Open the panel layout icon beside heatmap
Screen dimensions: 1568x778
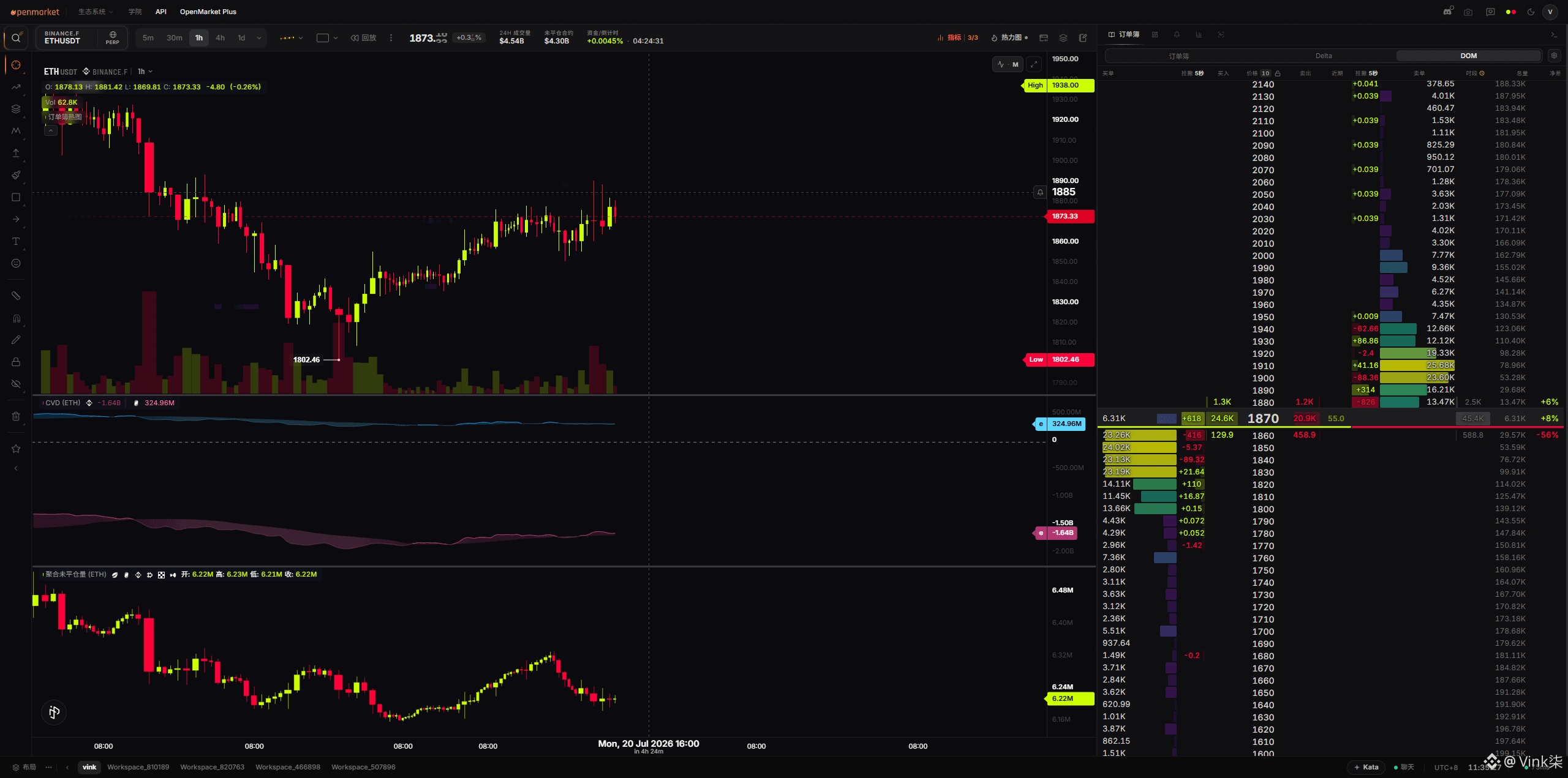1044,38
